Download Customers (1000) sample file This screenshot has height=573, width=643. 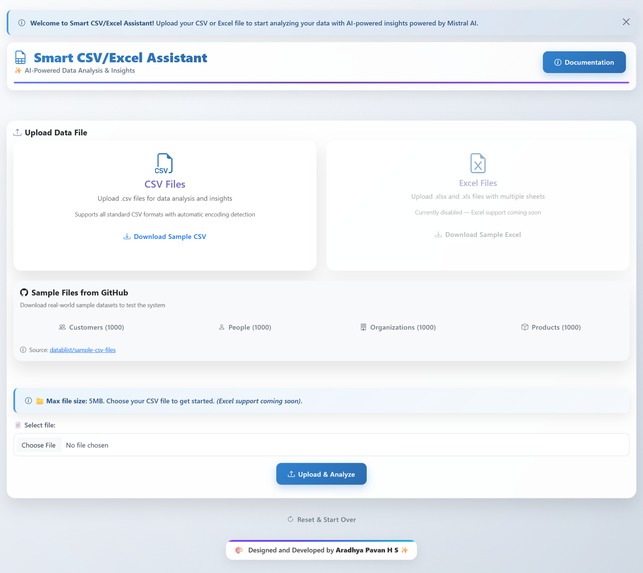[91, 327]
